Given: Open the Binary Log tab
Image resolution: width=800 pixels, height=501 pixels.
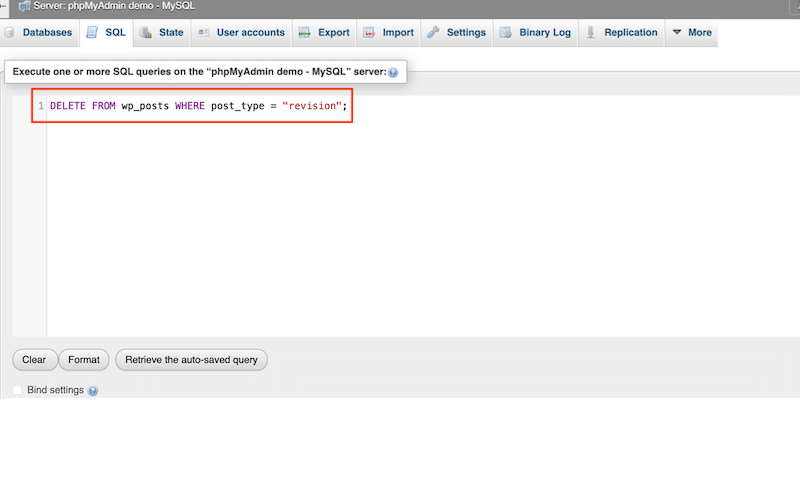Looking at the screenshot, I should point(535,33).
